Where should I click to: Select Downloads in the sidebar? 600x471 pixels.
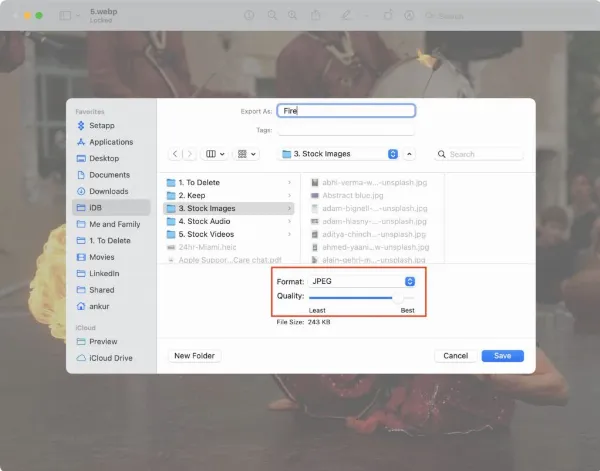pos(111,191)
